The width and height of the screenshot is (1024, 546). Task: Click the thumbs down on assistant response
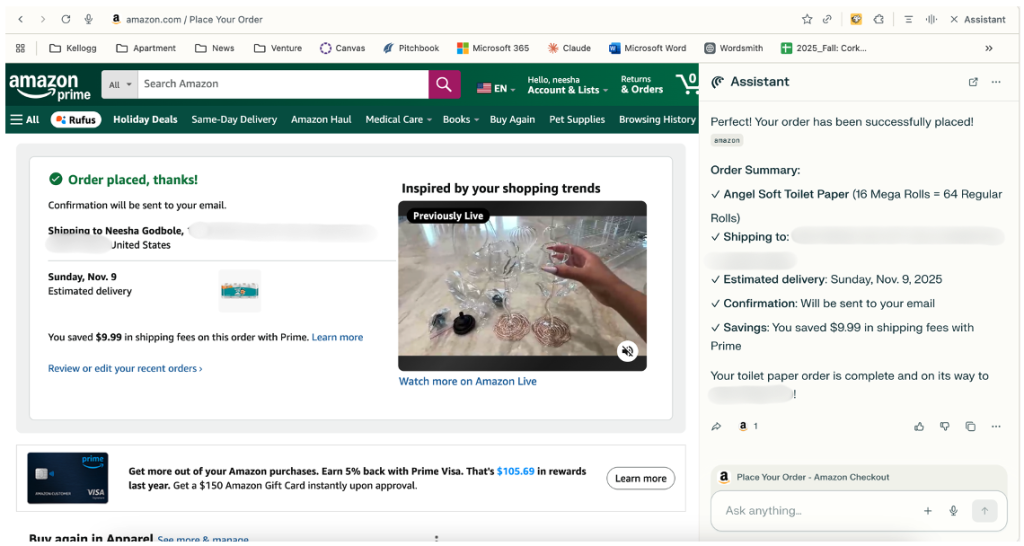coord(945,427)
